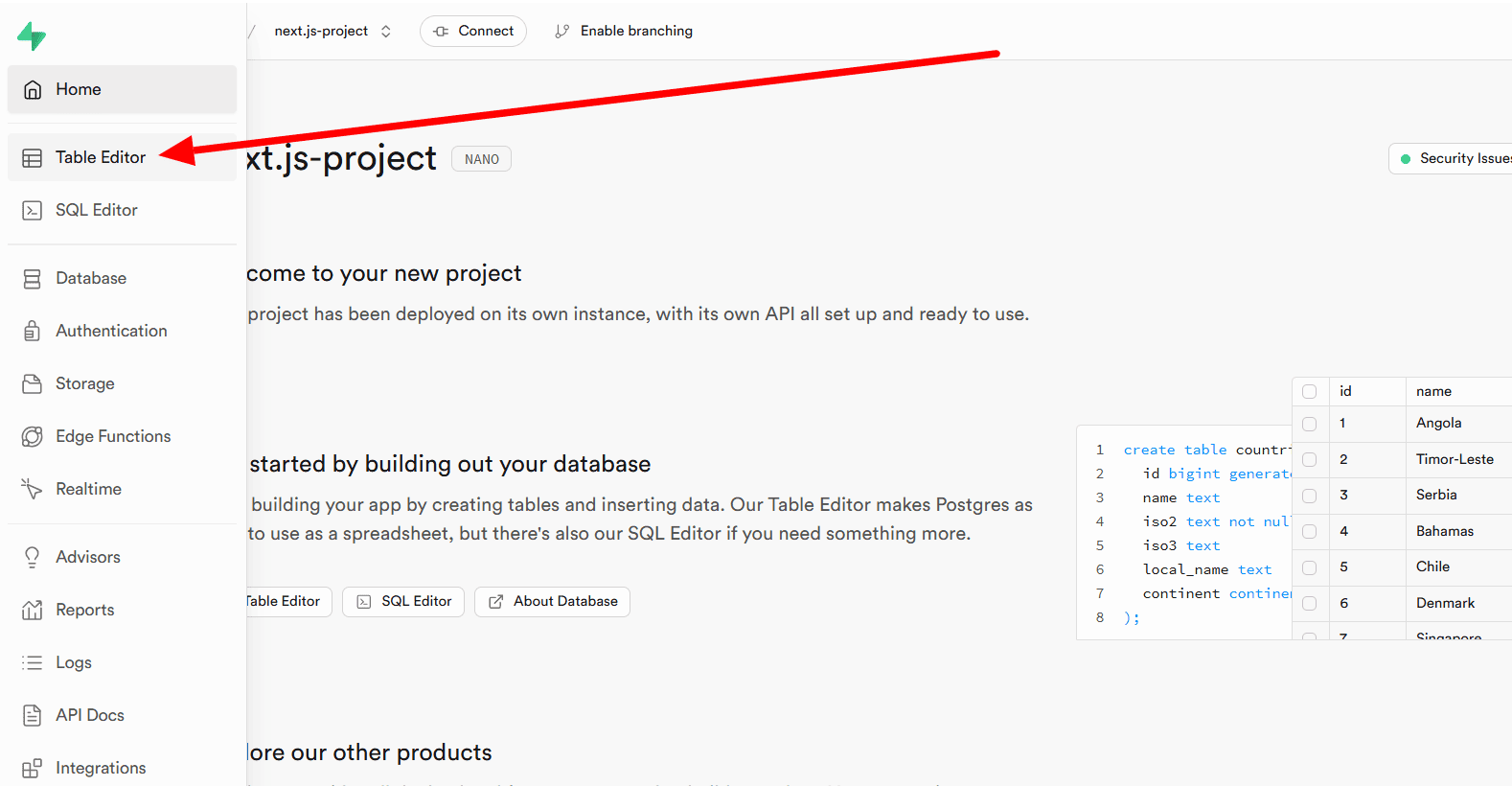Click the Storage folder icon
This screenshot has width=1512, height=786.
pyautogui.click(x=33, y=383)
